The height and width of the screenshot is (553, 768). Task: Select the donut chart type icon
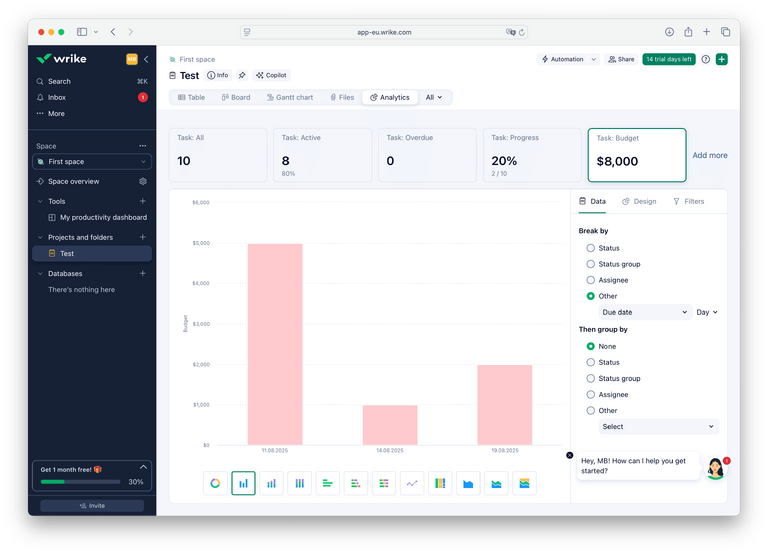click(215, 483)
